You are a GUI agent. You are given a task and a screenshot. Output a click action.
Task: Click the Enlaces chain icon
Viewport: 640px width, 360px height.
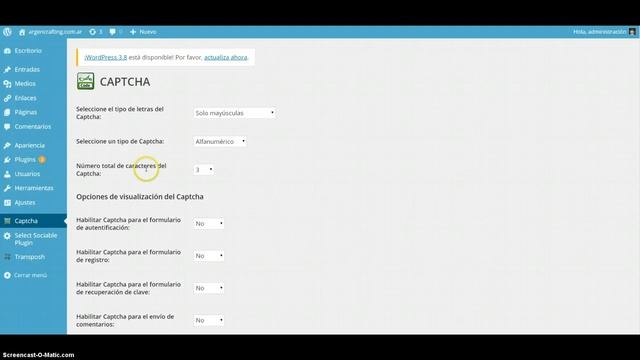click(x=7, y=98)
